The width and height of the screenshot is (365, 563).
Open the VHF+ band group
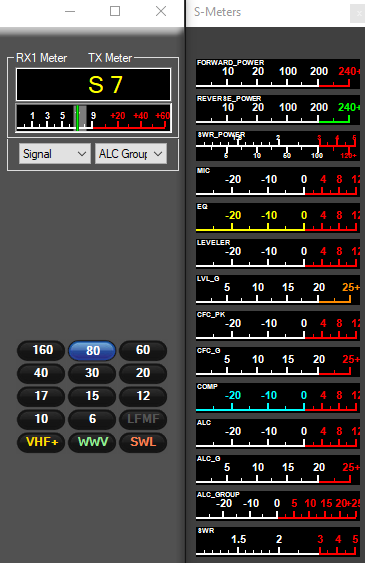click(x=41, y=442)
